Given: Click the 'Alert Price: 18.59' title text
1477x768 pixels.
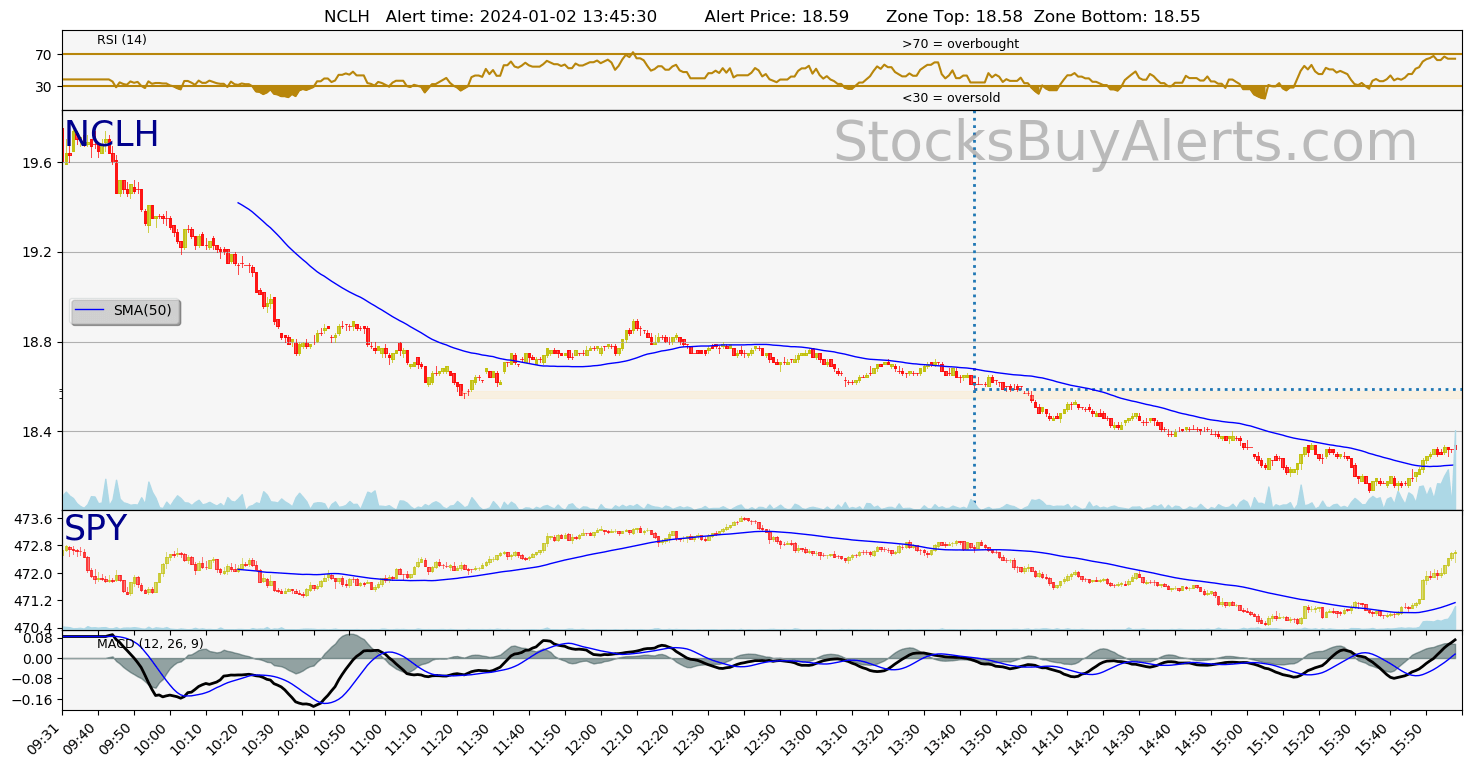Looking at the screenshot, I should click(777, 17).
